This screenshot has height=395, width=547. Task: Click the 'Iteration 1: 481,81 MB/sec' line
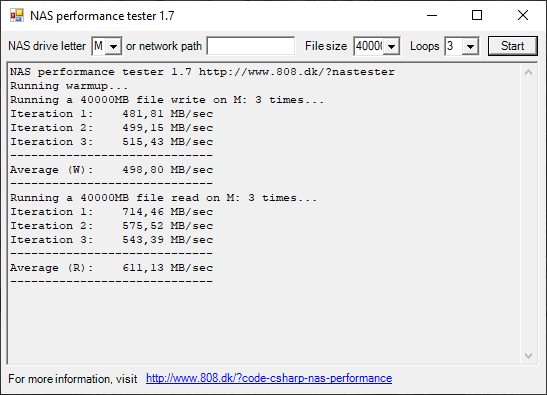tap(111, 114)
